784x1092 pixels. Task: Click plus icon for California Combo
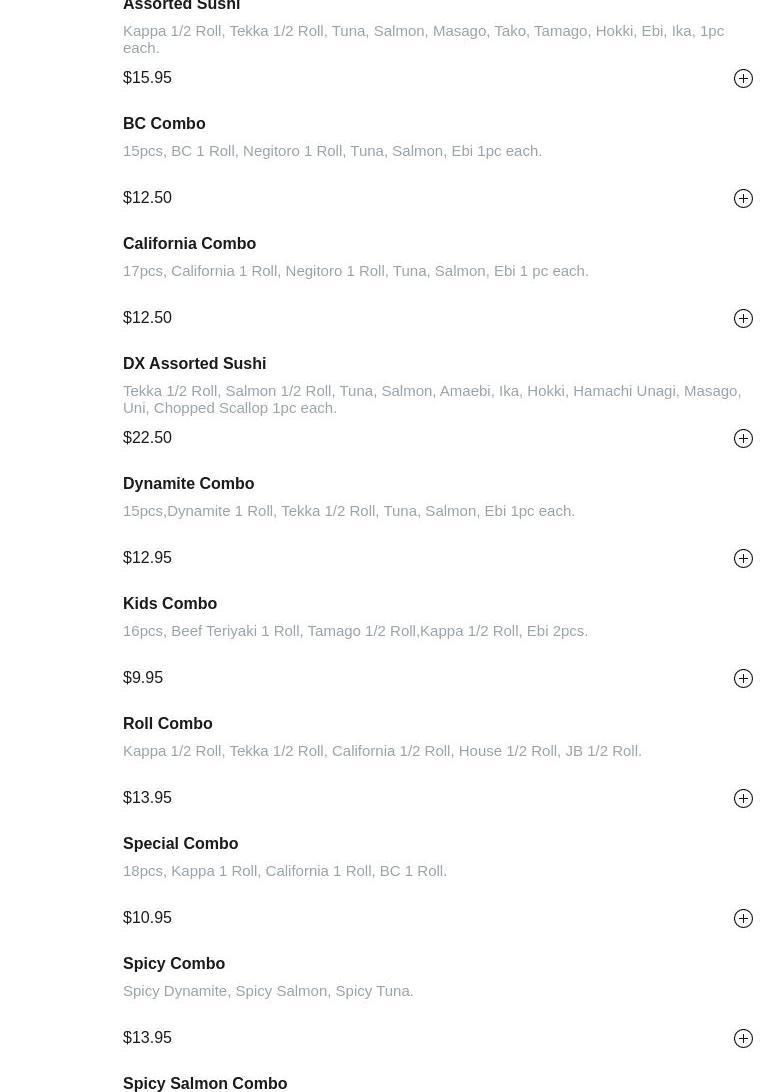pyautogui.click(x=743, y=318)
